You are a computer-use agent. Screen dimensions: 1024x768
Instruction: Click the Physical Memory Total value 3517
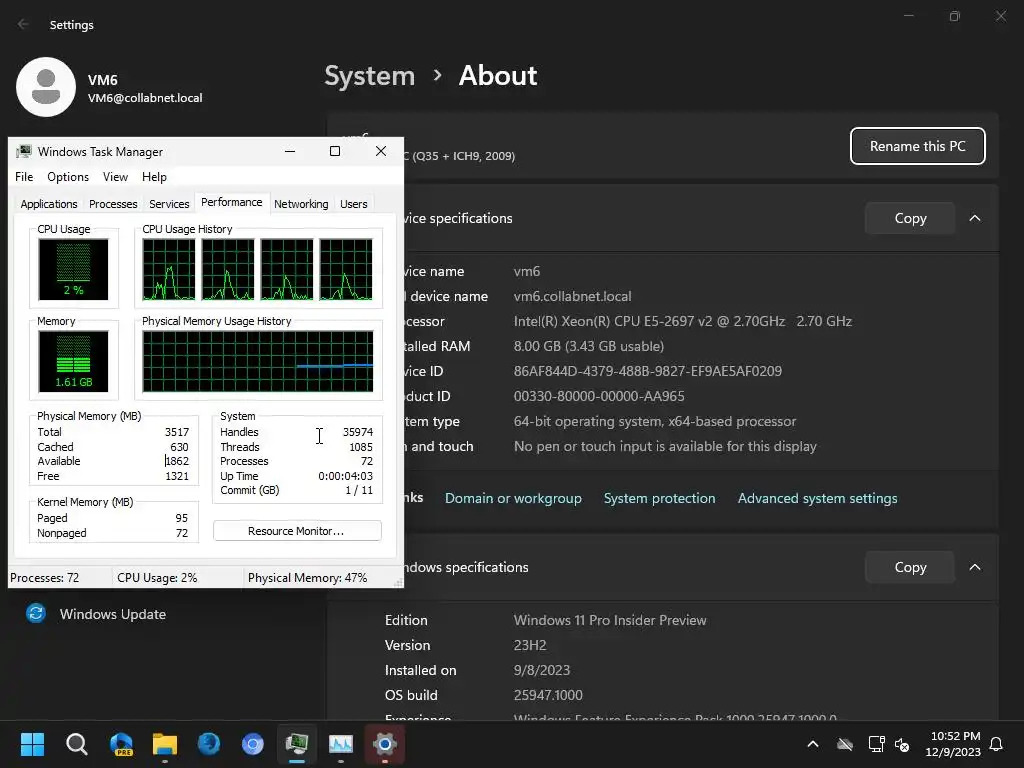[177, 432]
